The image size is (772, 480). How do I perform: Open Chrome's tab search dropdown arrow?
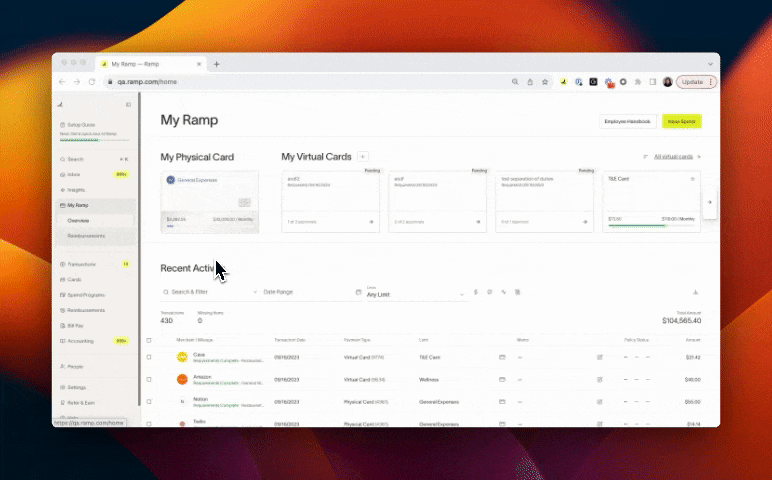coord(710,64)
